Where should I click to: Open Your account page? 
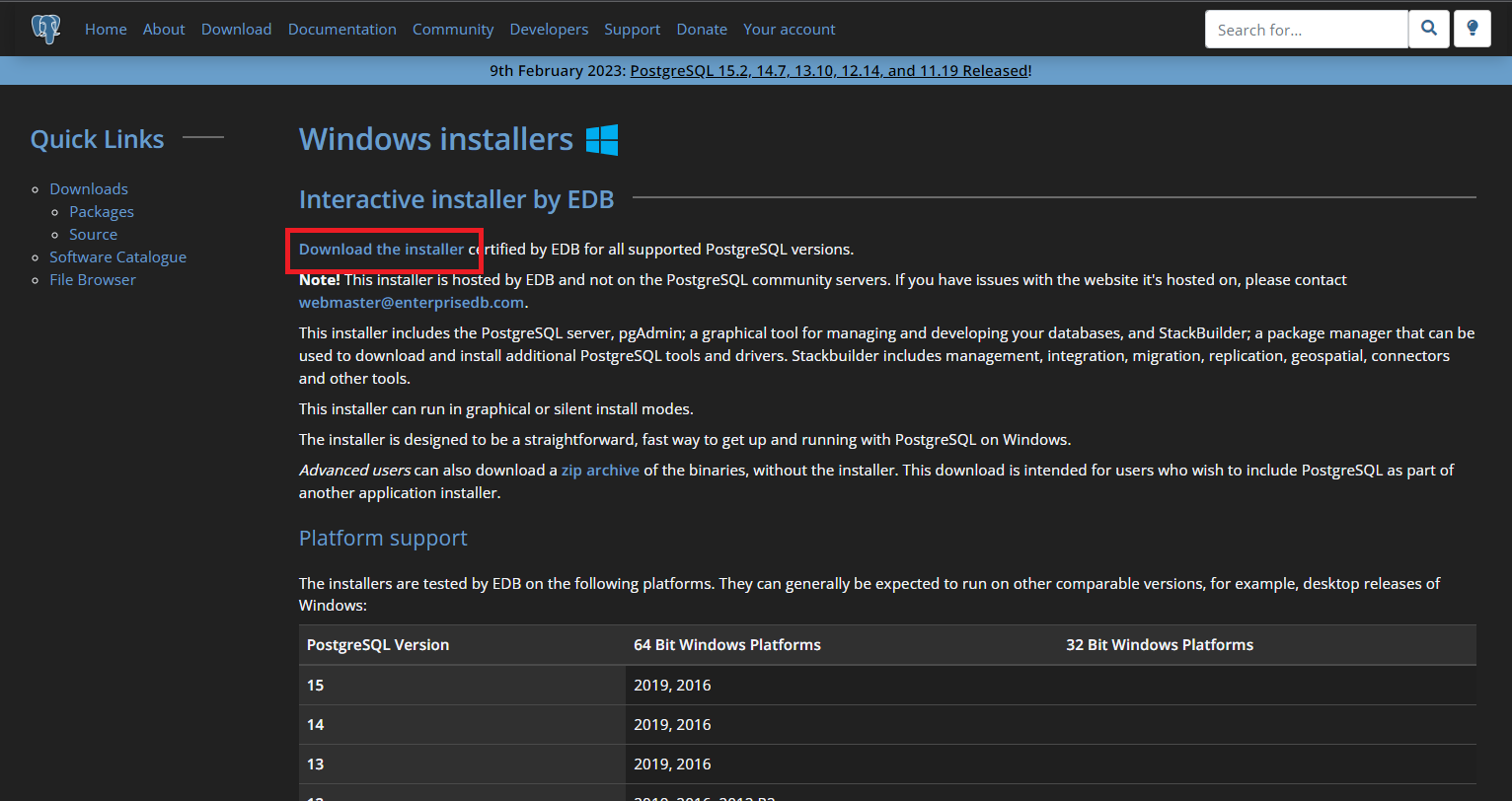pyautogui.click(x=789, y=29)
